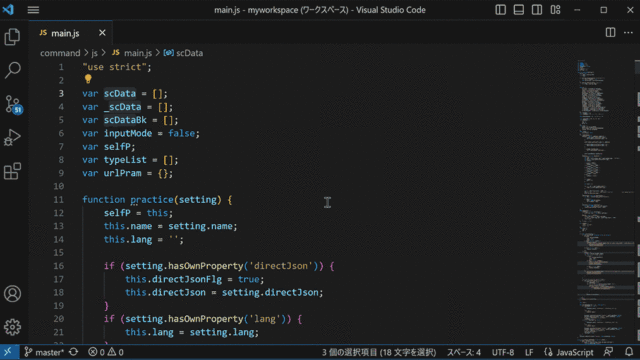The height and width of the screenshot is (360, 640).
Task: Switch git branch via master* status item
Action: tap(44, 352)
